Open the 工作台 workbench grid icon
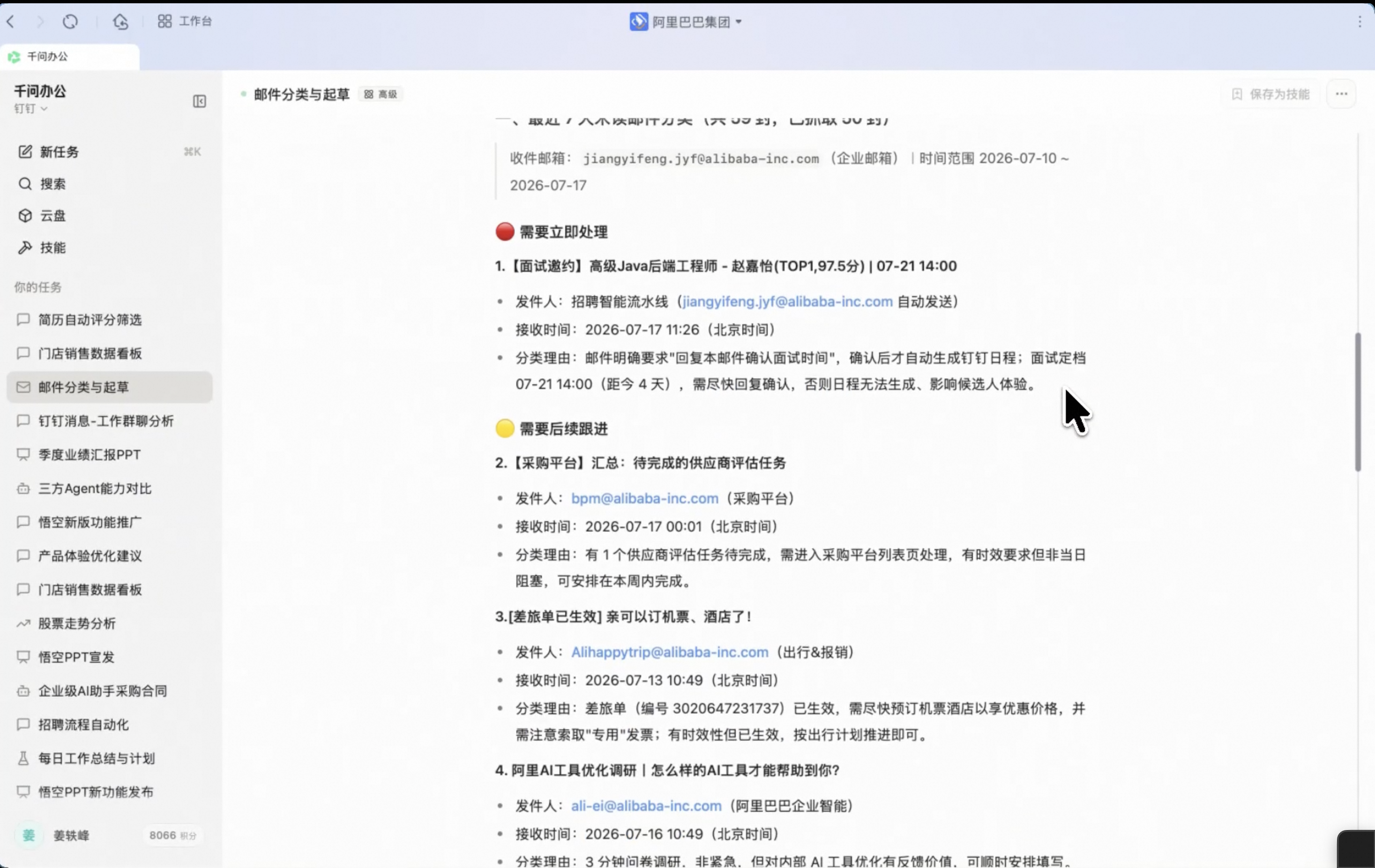The image size is (1375, 868). click(x=164, y=22)
